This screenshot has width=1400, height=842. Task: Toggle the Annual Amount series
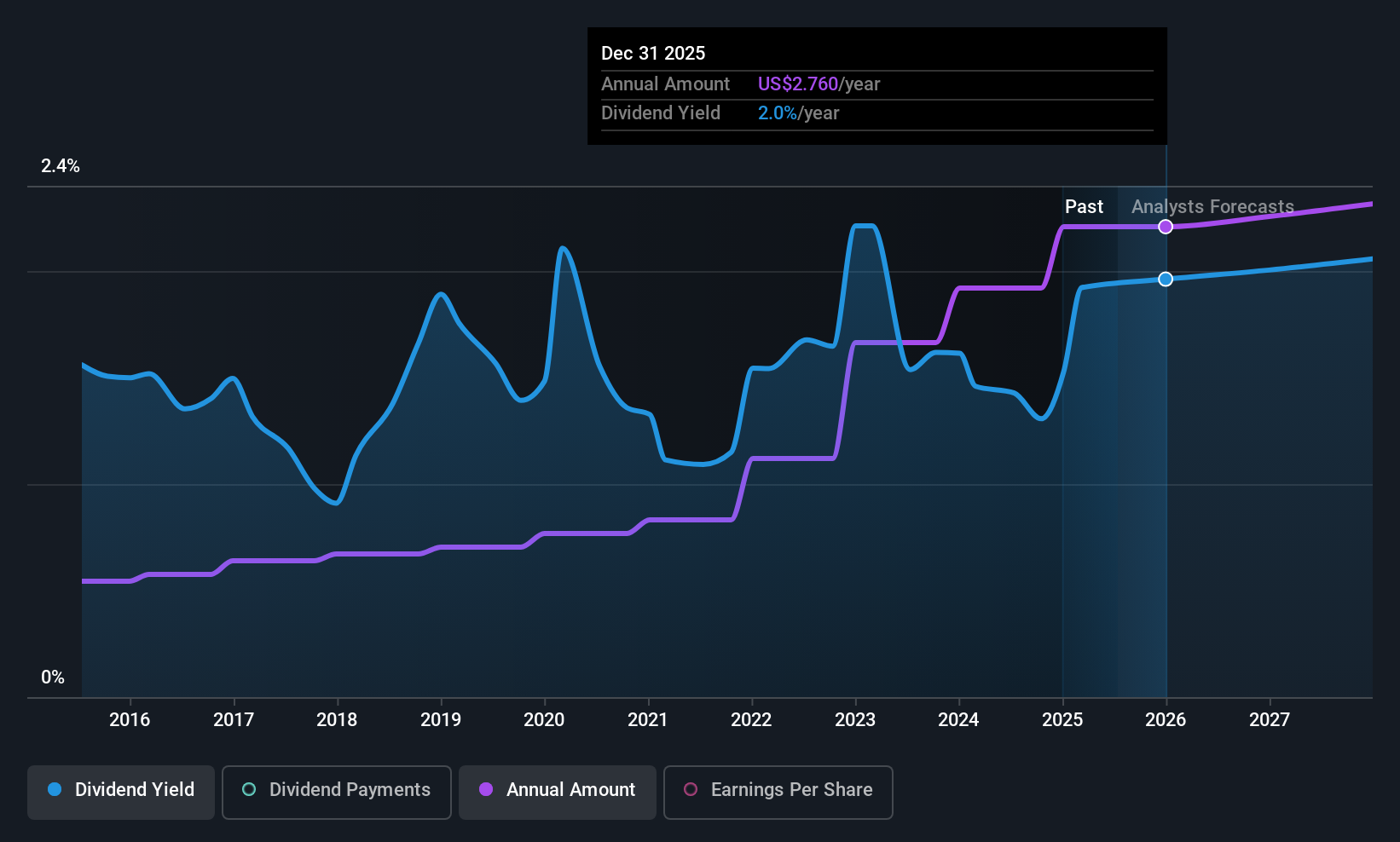[x=558, y=793]
